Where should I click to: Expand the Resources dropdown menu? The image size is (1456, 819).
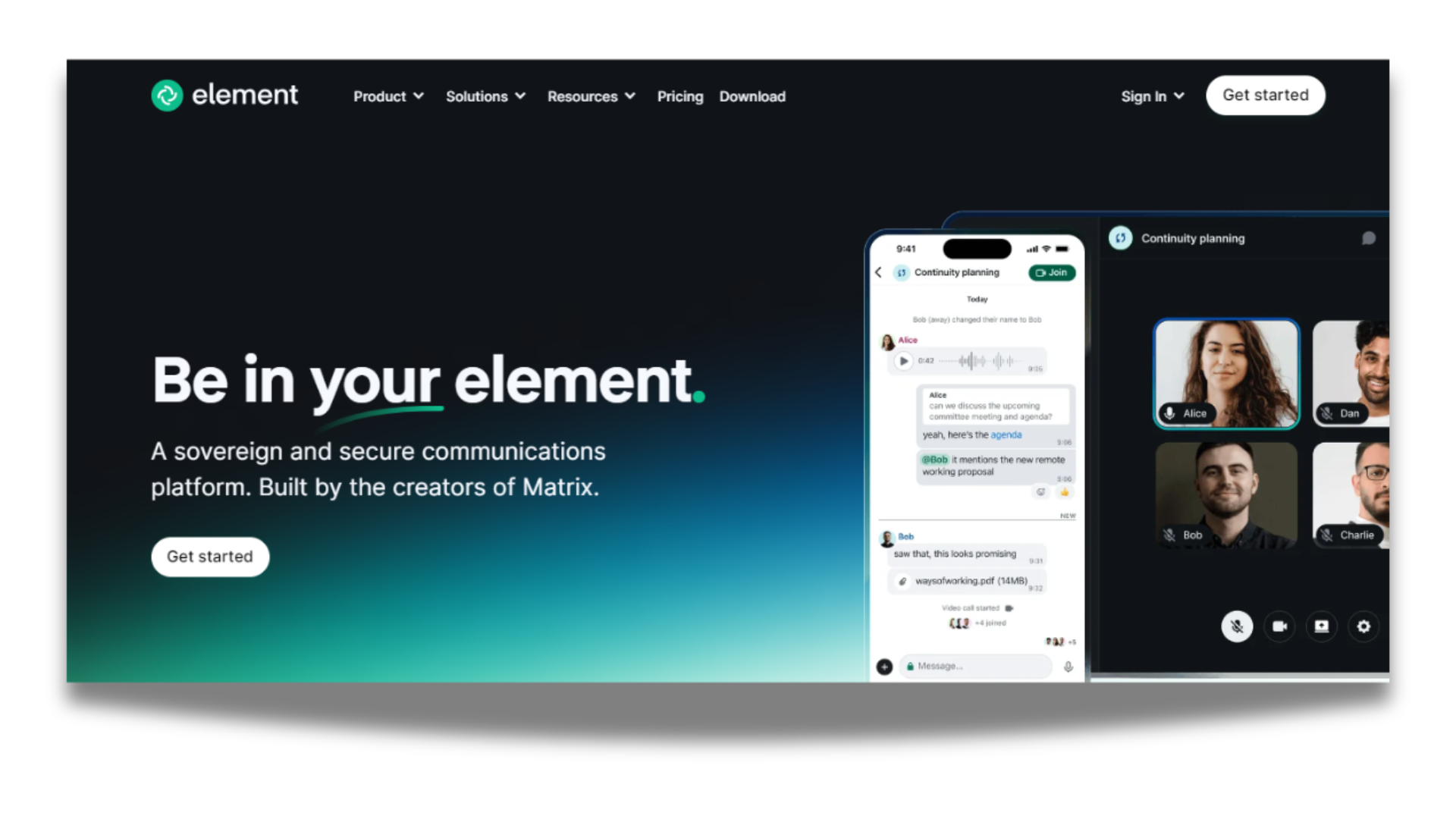591,95
